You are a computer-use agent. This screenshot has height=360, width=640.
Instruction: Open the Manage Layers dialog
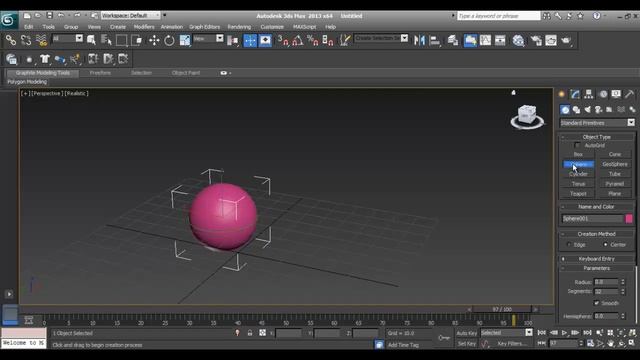click(x=453, y=40)
